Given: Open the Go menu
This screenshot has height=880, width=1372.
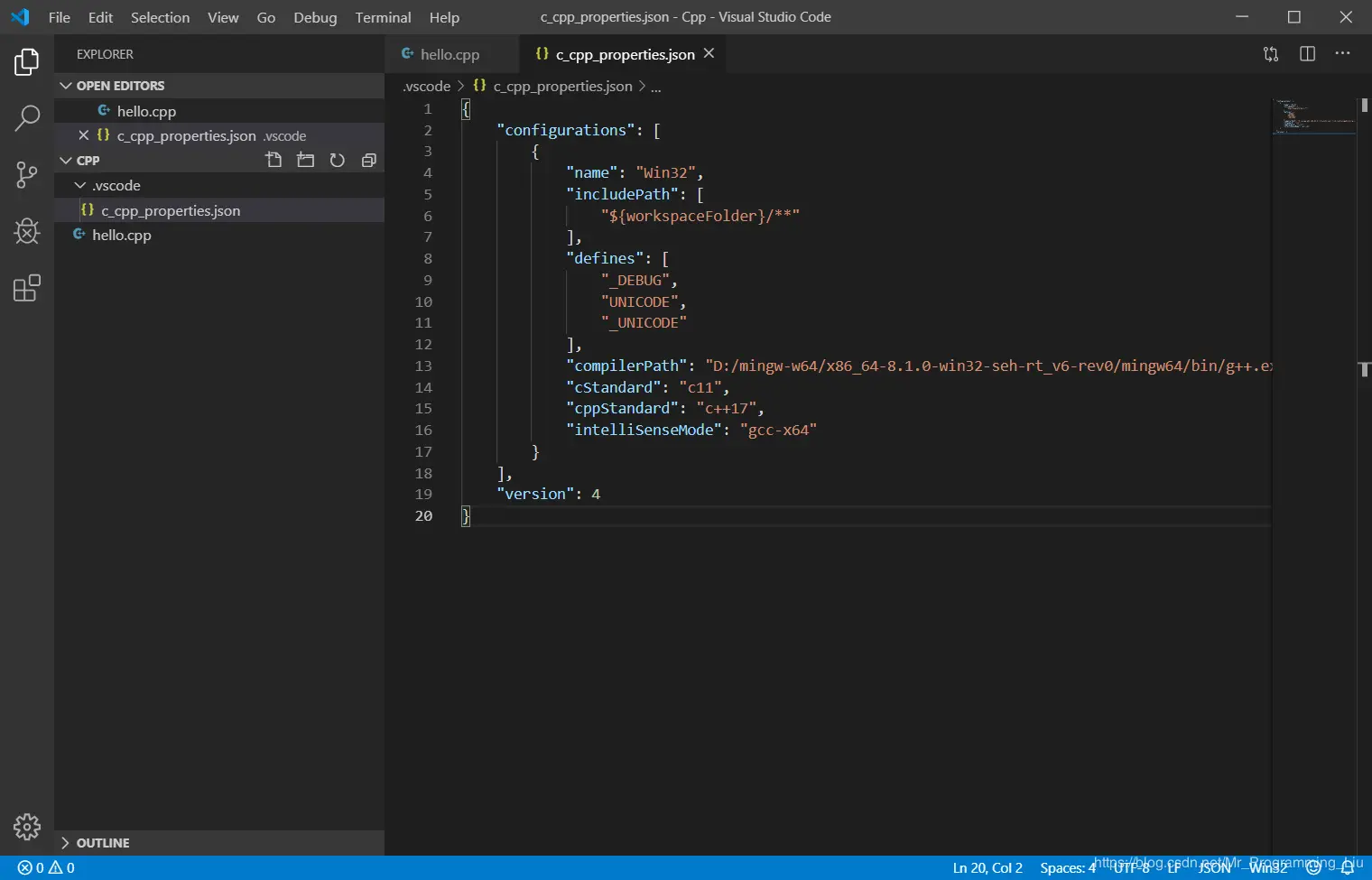Looking at the screenshot, I should pyautogui.click(x=266, y=17).
